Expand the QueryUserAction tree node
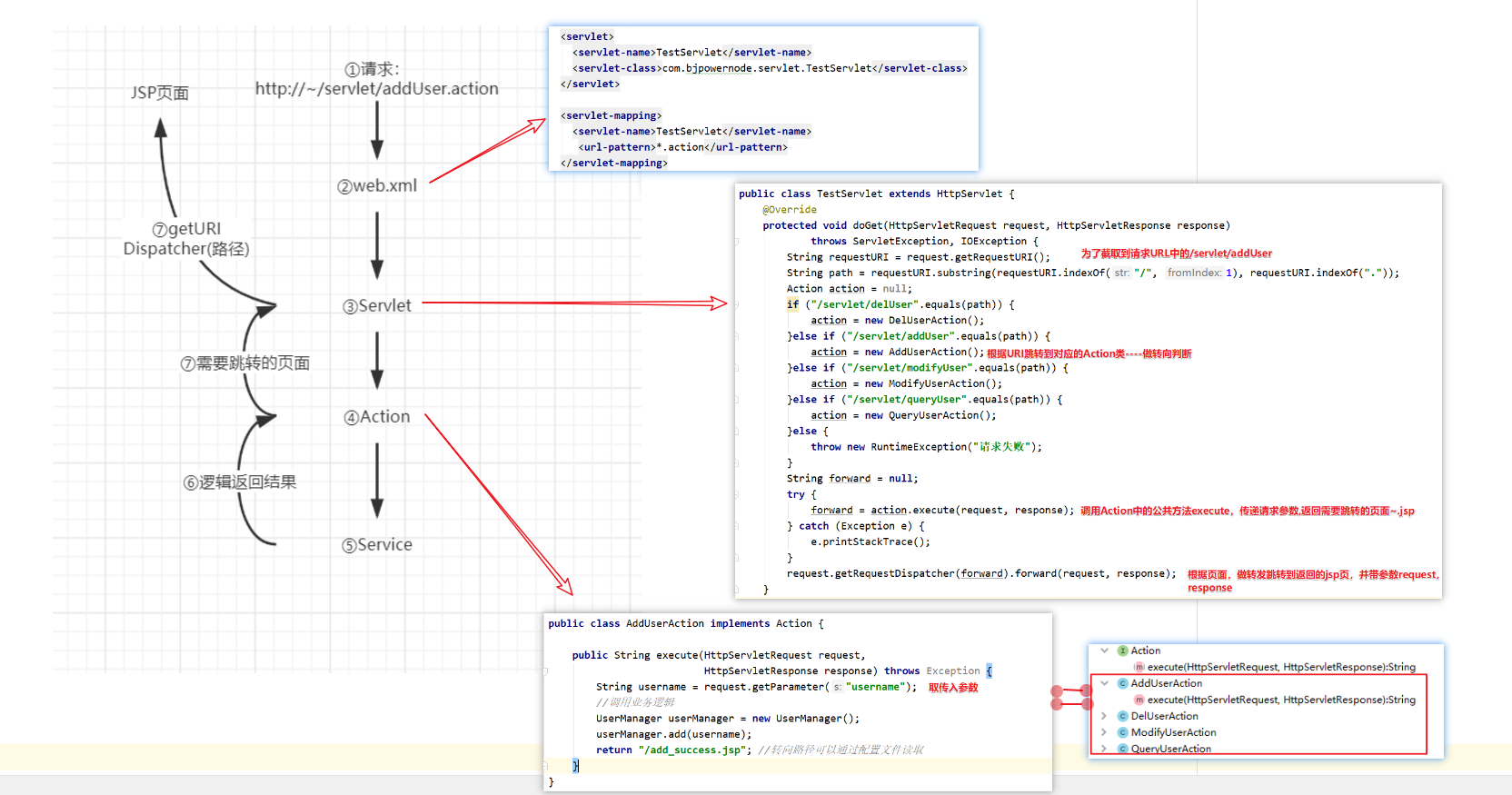The height and width of the screenshot is (795, 1512). 1104,749
